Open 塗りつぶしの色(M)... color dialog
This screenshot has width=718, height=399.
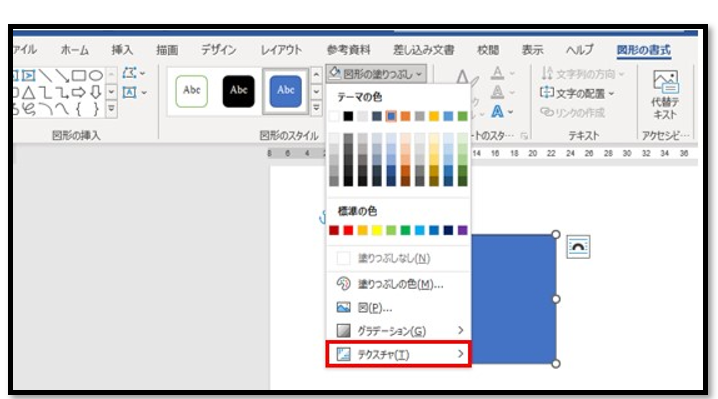pos(398,284)
